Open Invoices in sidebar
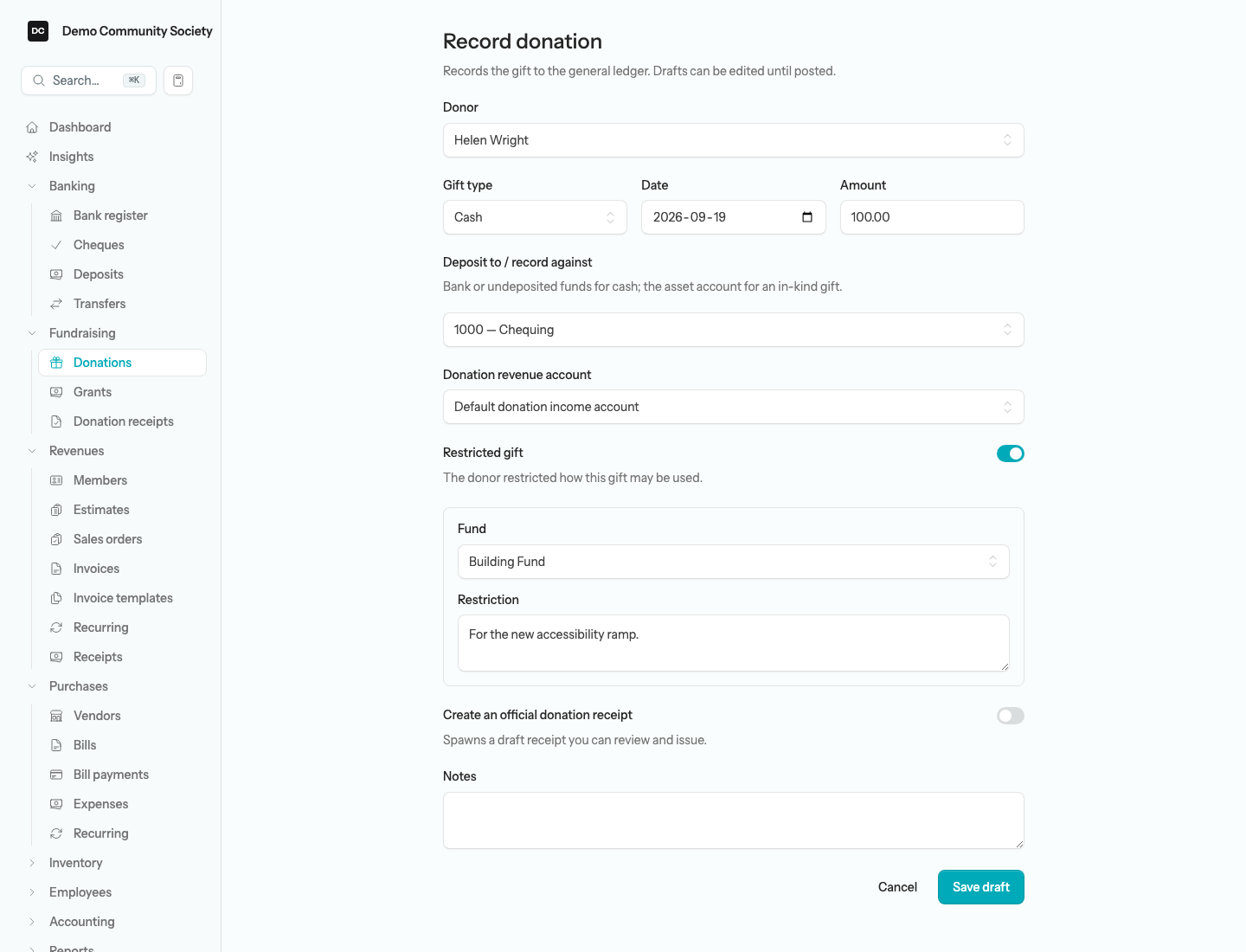1246x952 pixels. point(122,569)
